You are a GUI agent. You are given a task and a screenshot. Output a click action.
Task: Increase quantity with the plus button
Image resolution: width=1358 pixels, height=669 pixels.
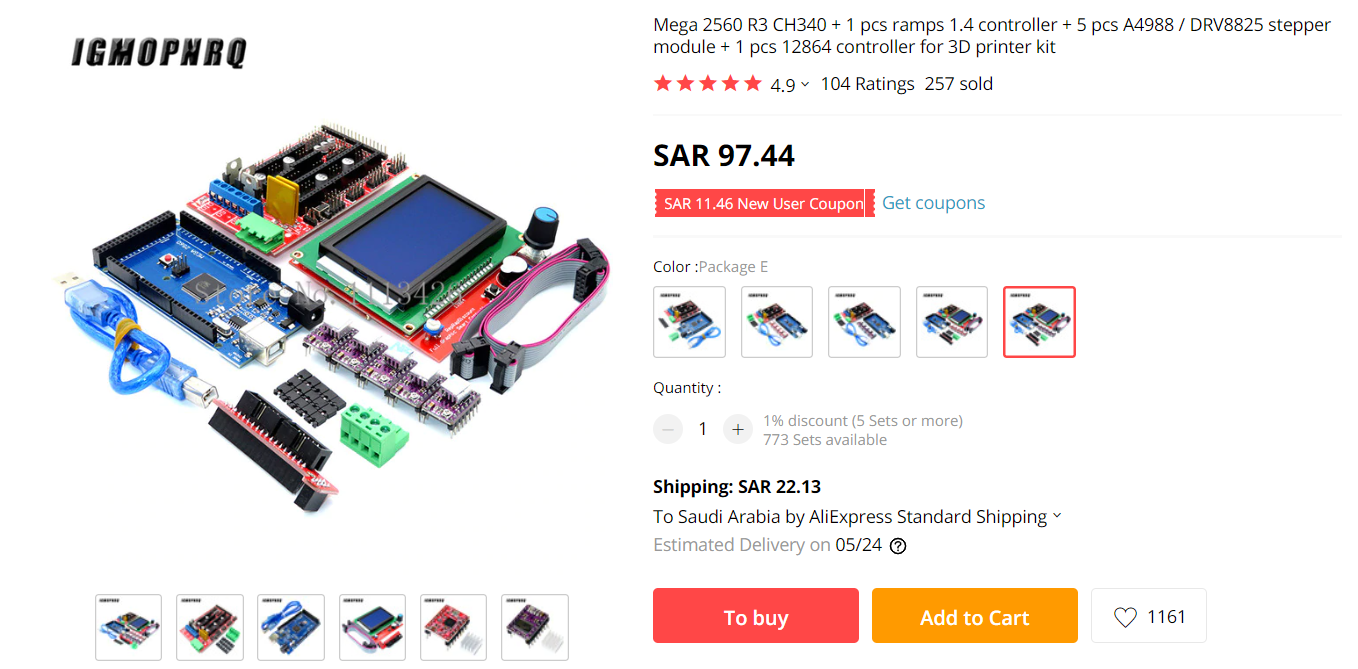tap(738, 429)
